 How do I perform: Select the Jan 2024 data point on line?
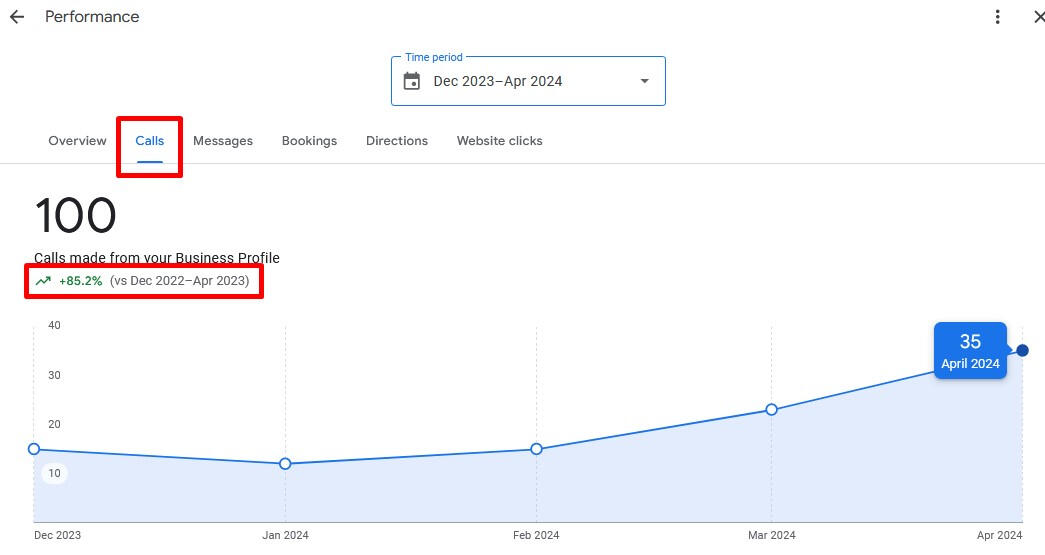click(285, 464)
